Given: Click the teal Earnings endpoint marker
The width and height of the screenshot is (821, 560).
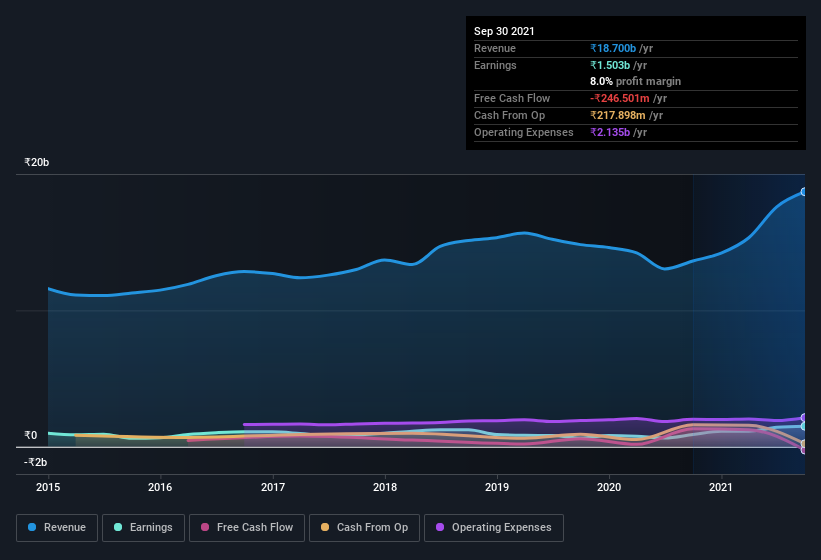Looking at the screenshot, I should coord(804,427).
